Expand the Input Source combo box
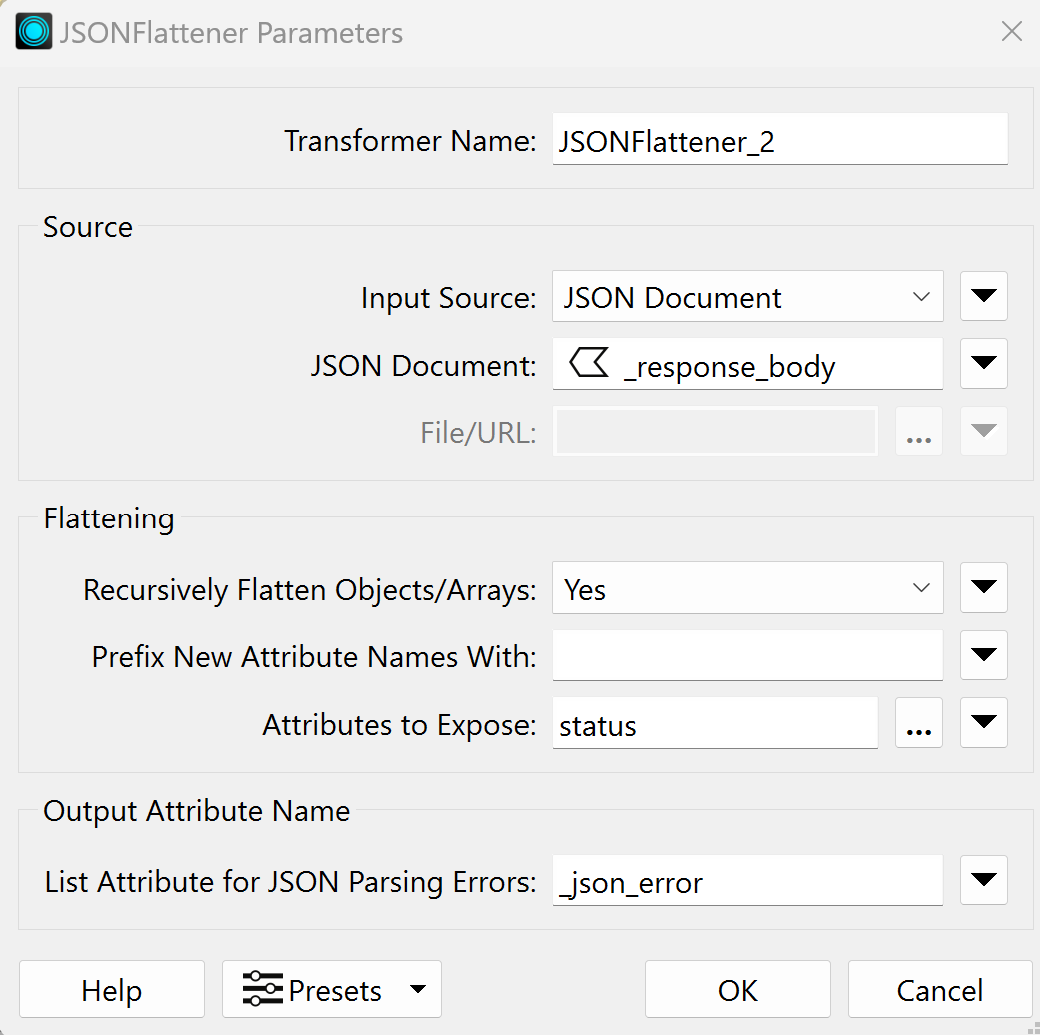Viewport: 1040px width, 1035px height. (x=747, y=297)
